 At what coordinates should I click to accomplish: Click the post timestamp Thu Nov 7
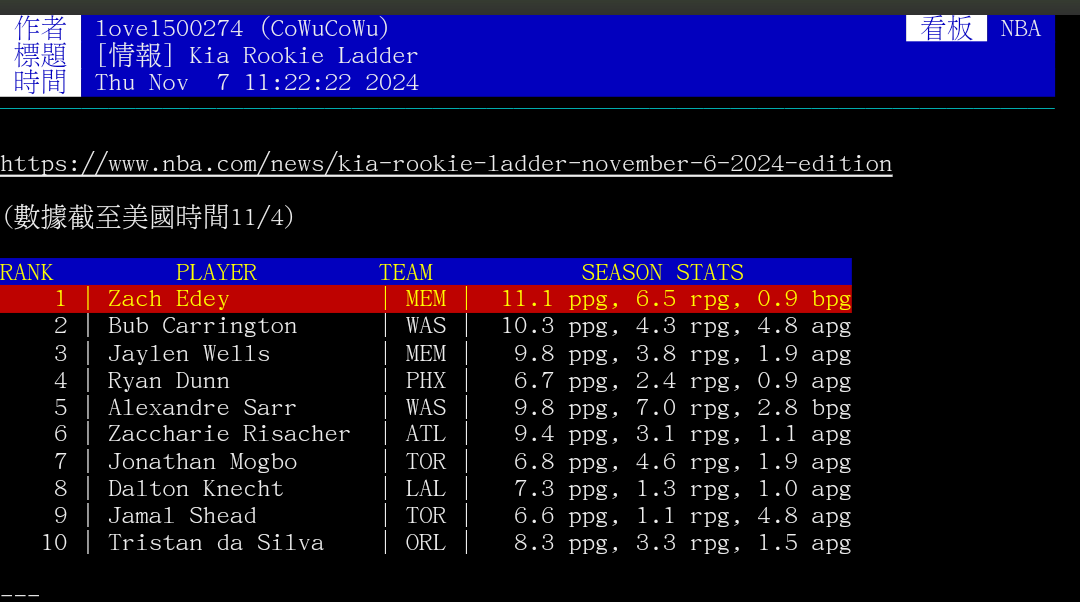coord(257,83)
